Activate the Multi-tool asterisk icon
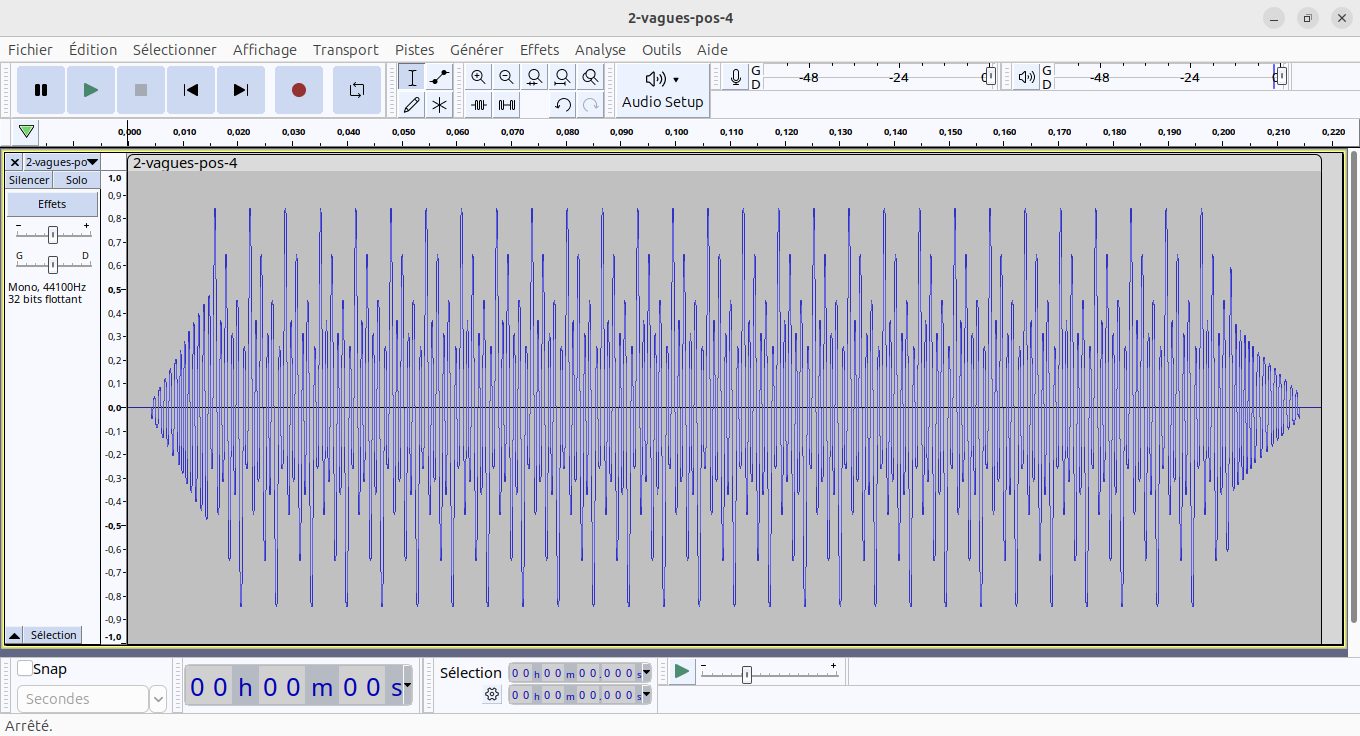 (439, 104)
